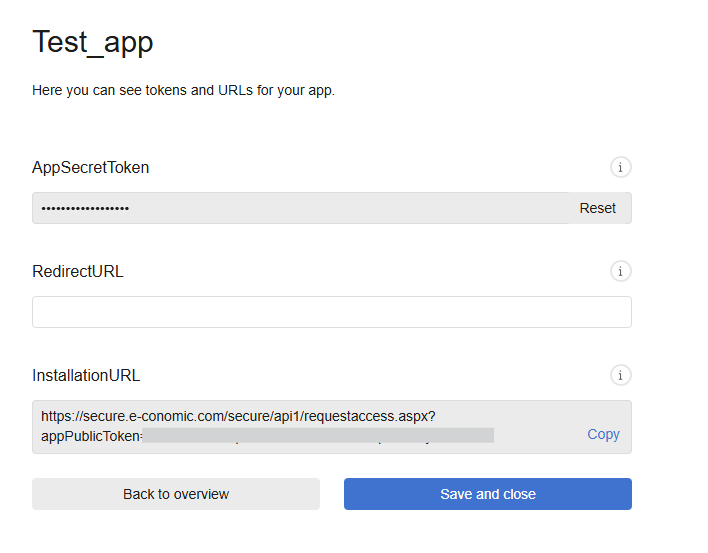Screen dimensions: 708x553
Task: Click the InstallationURL info icon
Action: pyautogui.click(x=620, y=375)
